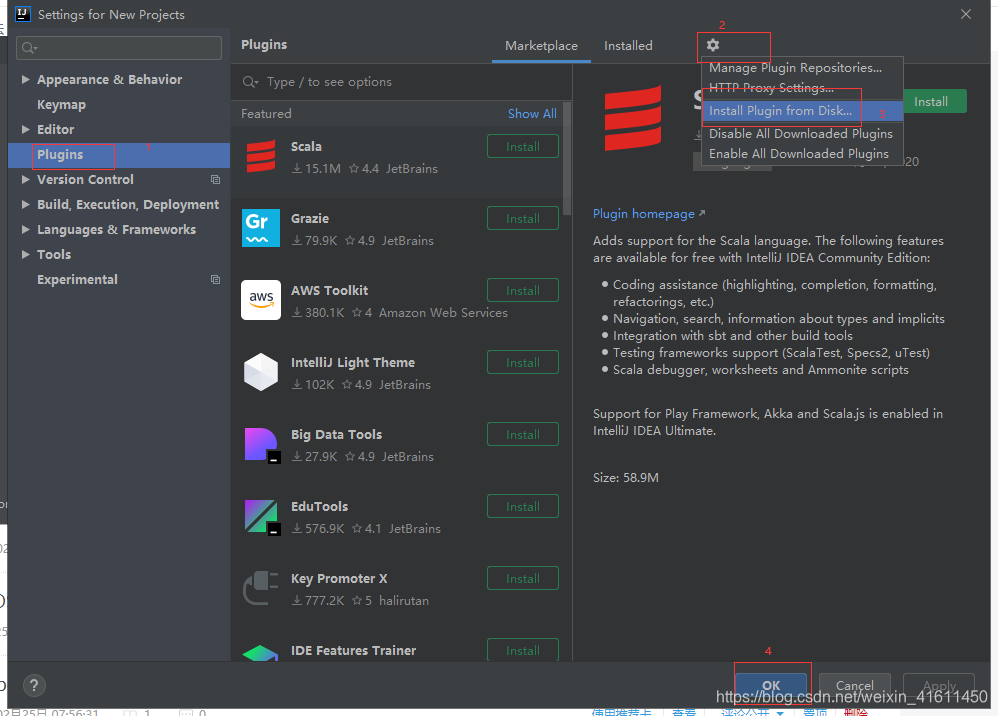Choose Manage Plugin Repositories menu entry
This screenshot has height=716, width=998.
pos(802,67)
